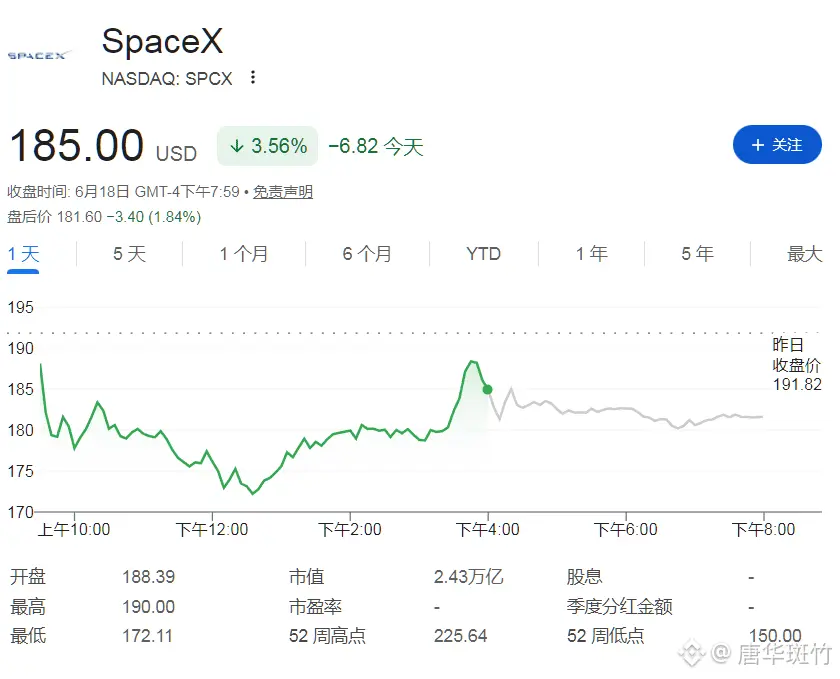Click the 昨日收盘价 191.82 label
Screen dimensions: 840x679
[x=797, y=364]
